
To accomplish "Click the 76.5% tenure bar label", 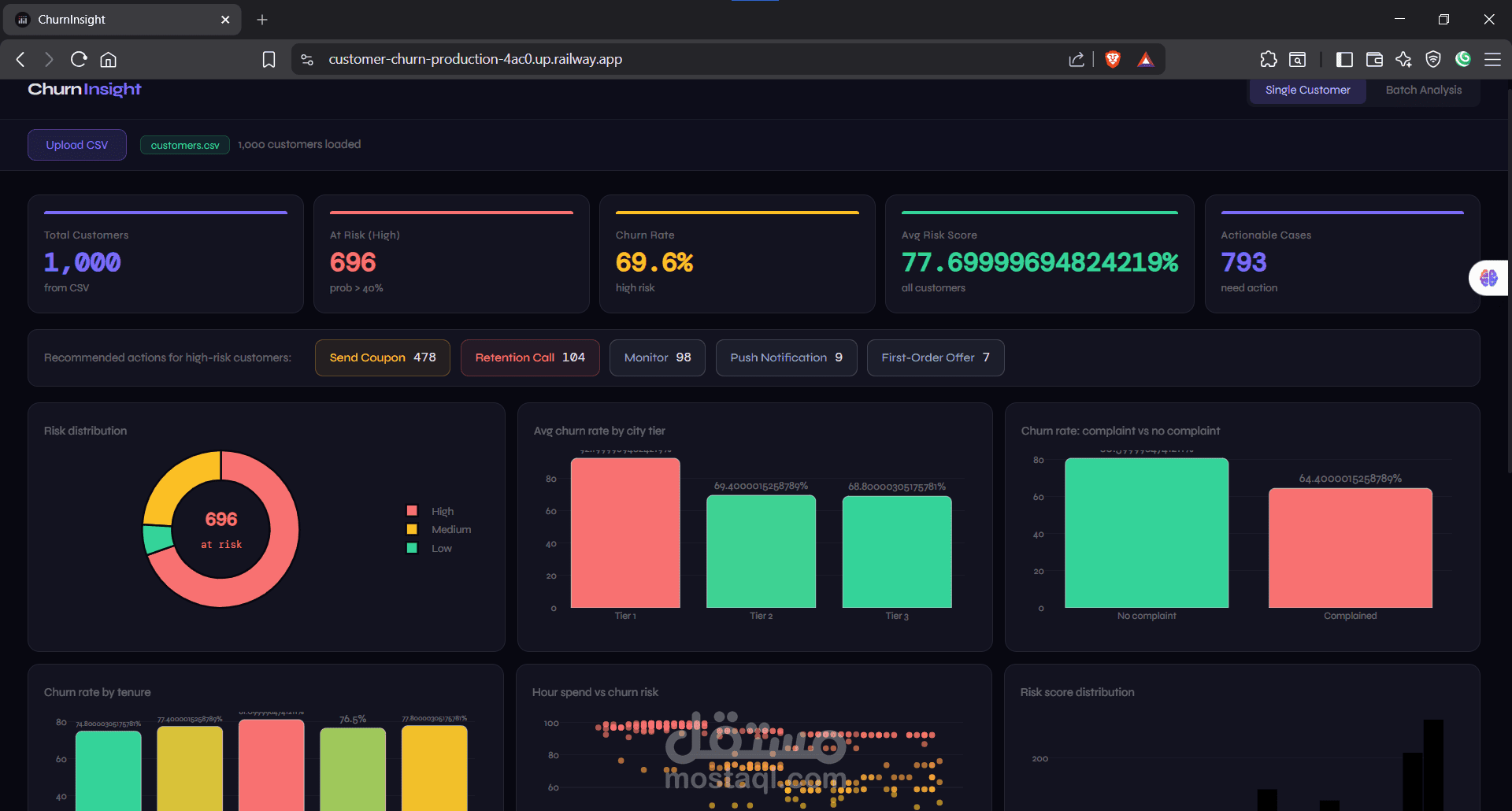I will (x=353, y=720).
